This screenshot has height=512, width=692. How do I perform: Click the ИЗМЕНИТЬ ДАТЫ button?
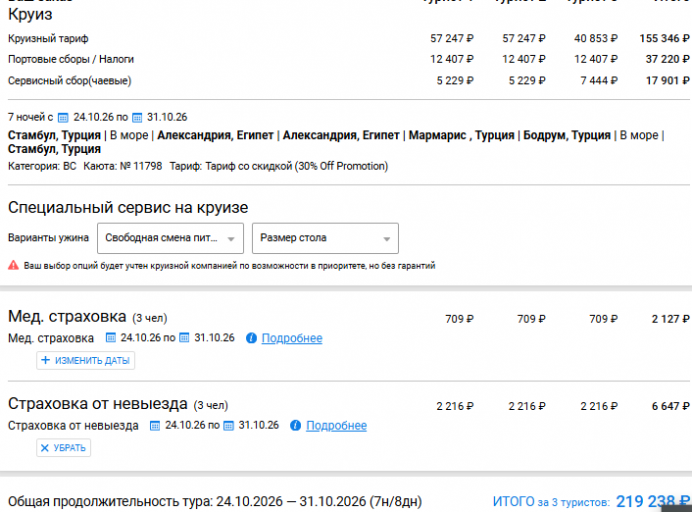(x=86, y=360)
